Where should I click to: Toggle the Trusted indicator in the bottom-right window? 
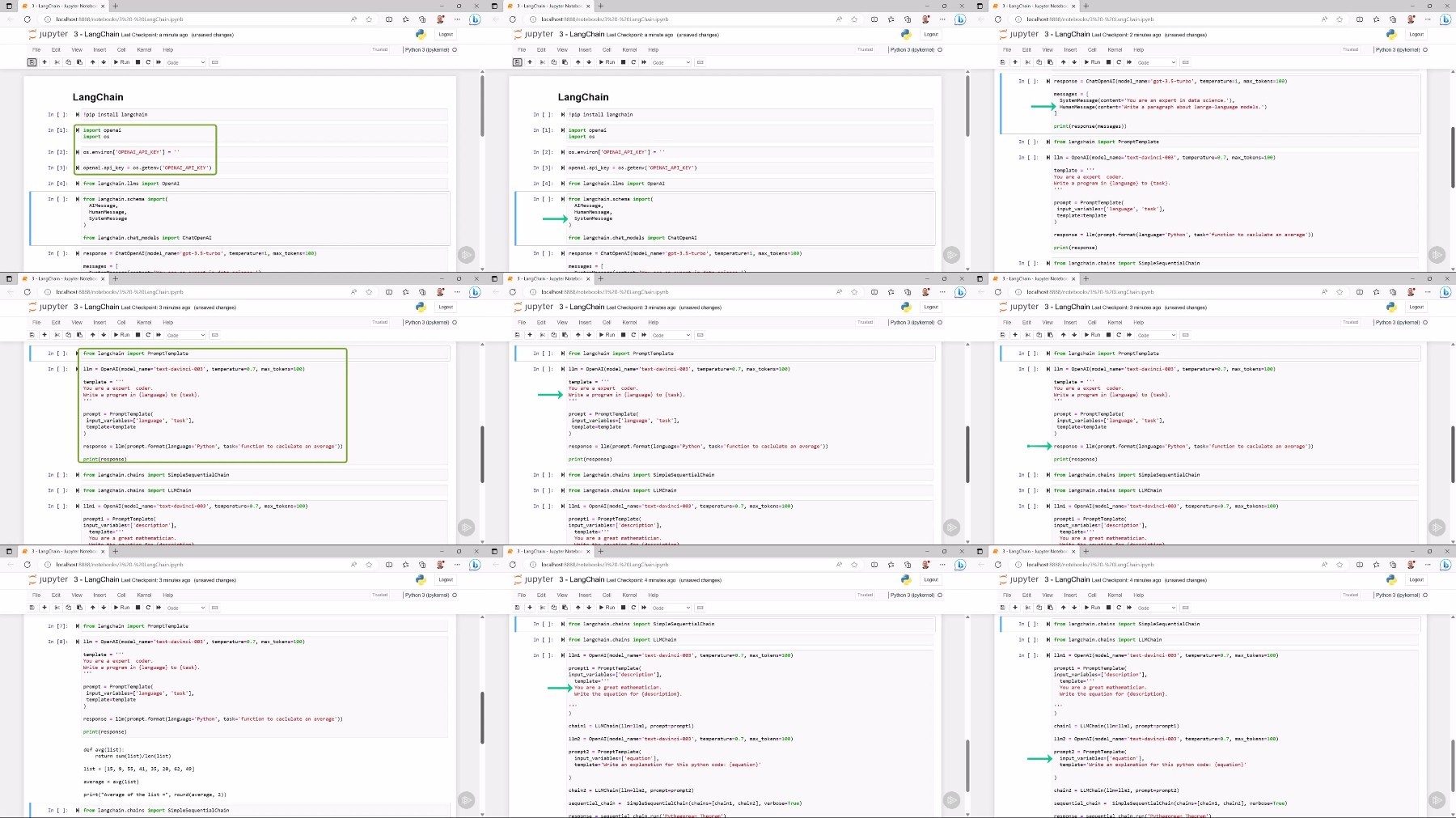(1351, 595)
